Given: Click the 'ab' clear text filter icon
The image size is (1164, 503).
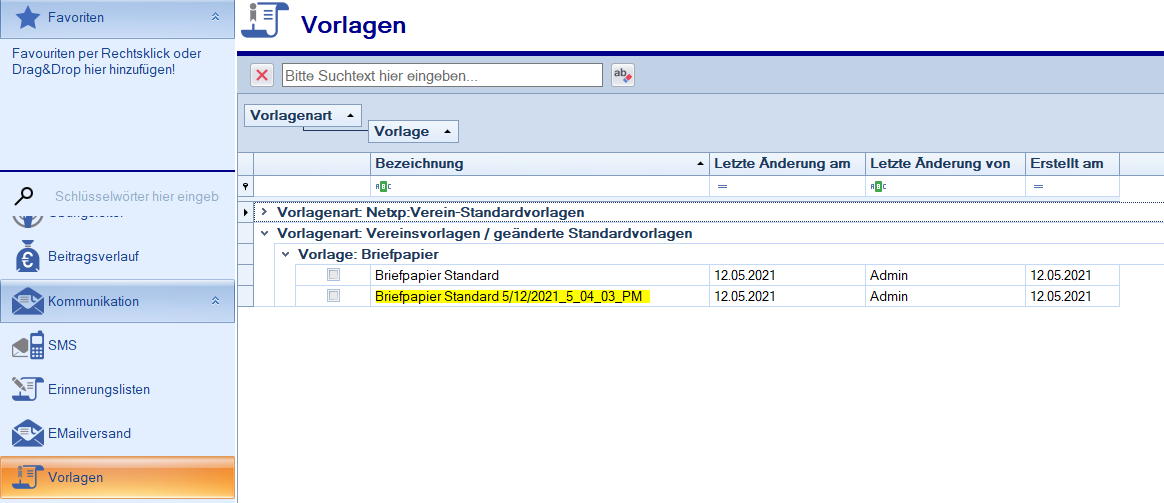Looking at the screenshot, I should [623, 75].
